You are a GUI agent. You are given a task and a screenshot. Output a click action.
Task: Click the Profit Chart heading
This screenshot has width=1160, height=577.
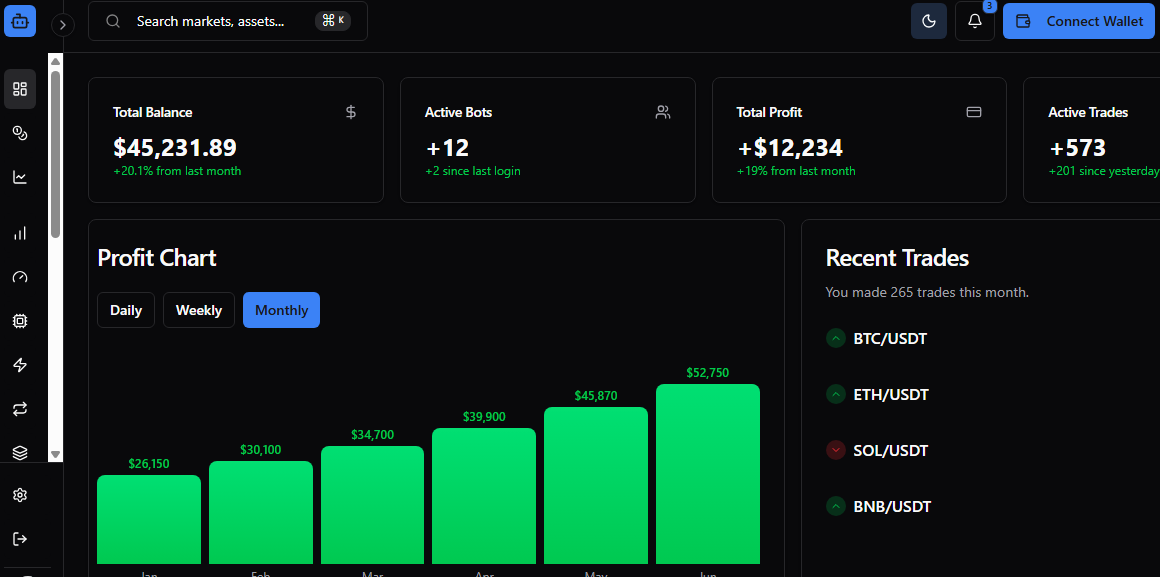pyautogui.click(x=157, y=257)
